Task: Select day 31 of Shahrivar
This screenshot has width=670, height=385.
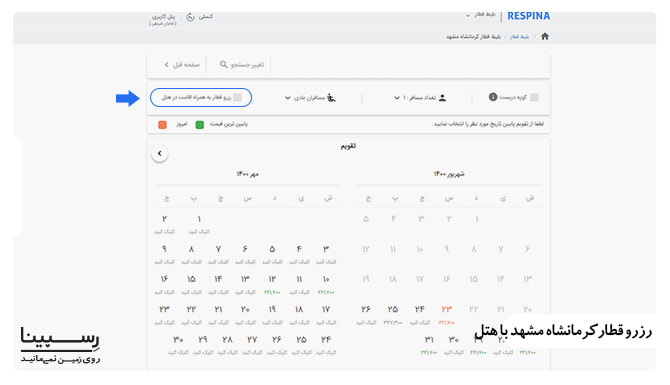Action: point(429,344)
